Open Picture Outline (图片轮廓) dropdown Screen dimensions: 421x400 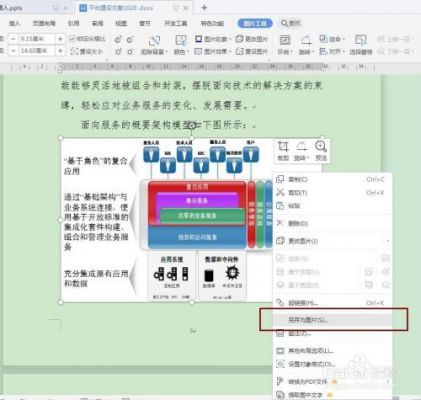pyautogui.click(x=213, y=39)
